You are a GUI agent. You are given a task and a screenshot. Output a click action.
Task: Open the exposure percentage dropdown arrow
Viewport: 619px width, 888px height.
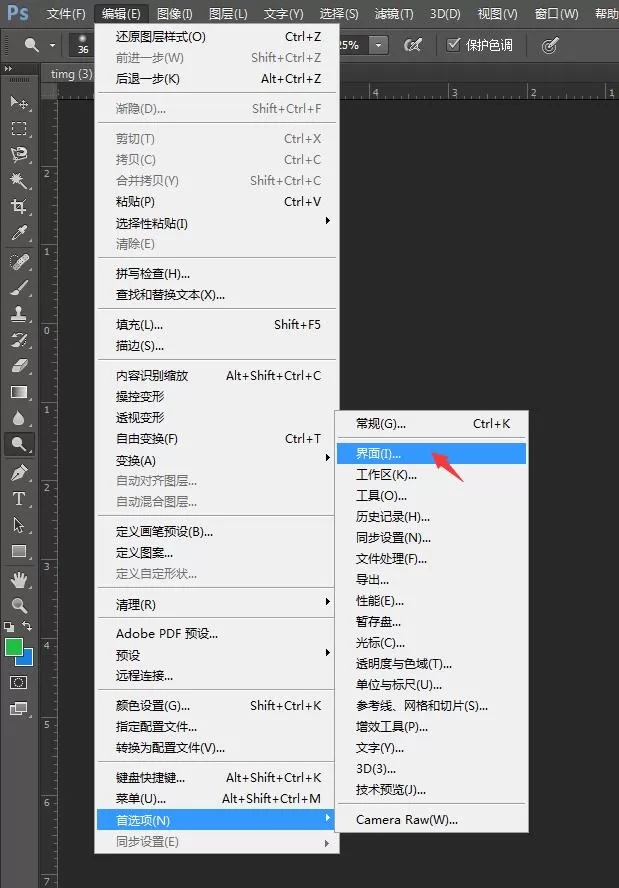point(378,45)
